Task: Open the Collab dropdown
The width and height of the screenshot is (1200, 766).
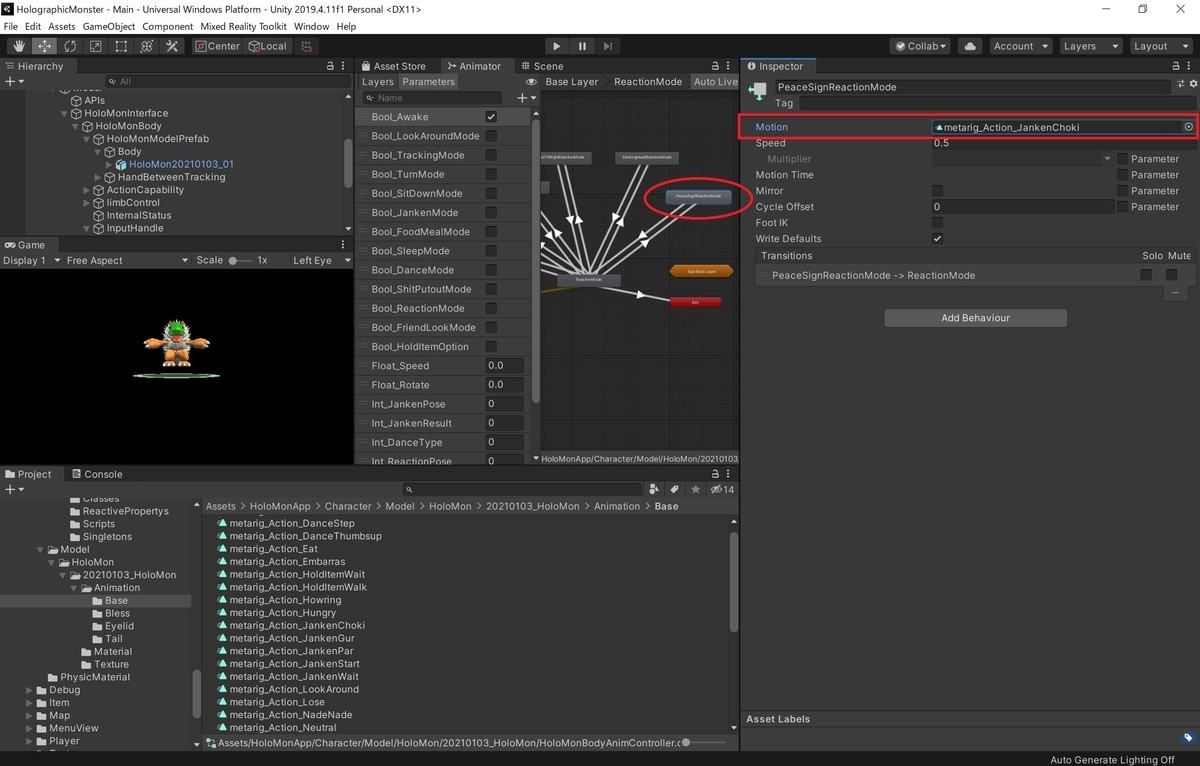Action: (x=920, y=46)
